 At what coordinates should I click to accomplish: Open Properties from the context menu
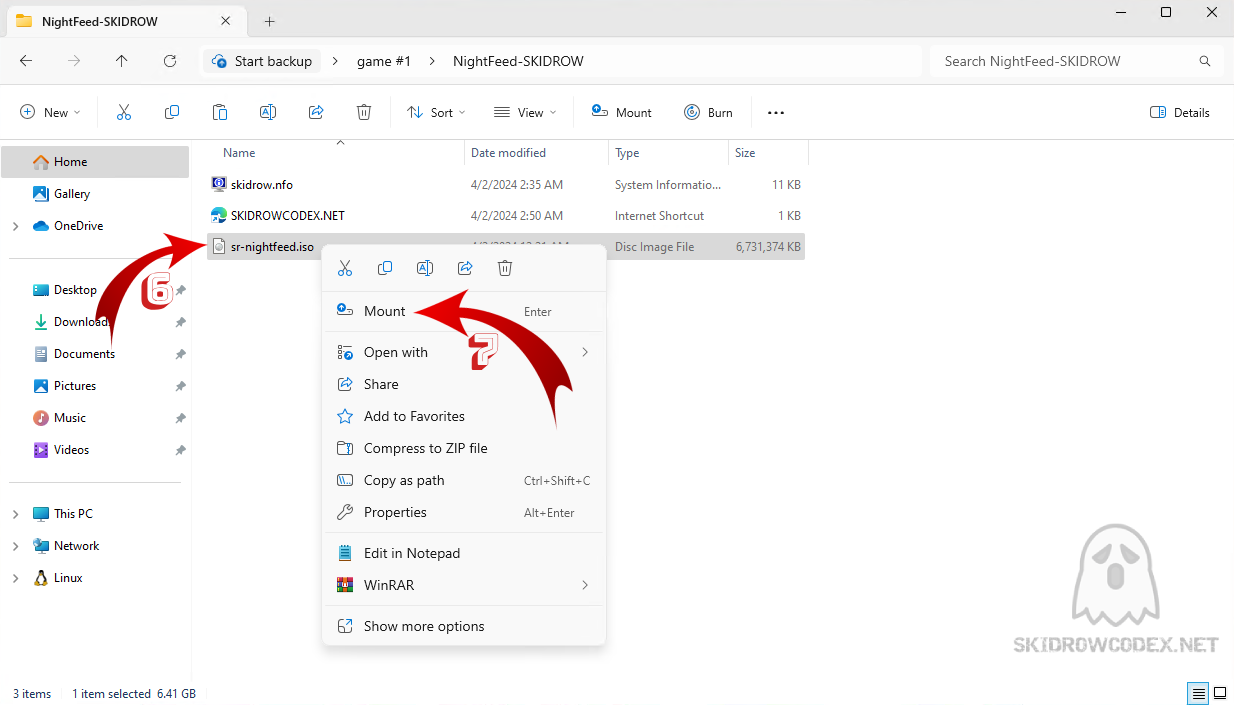click(x=464, y=512)
